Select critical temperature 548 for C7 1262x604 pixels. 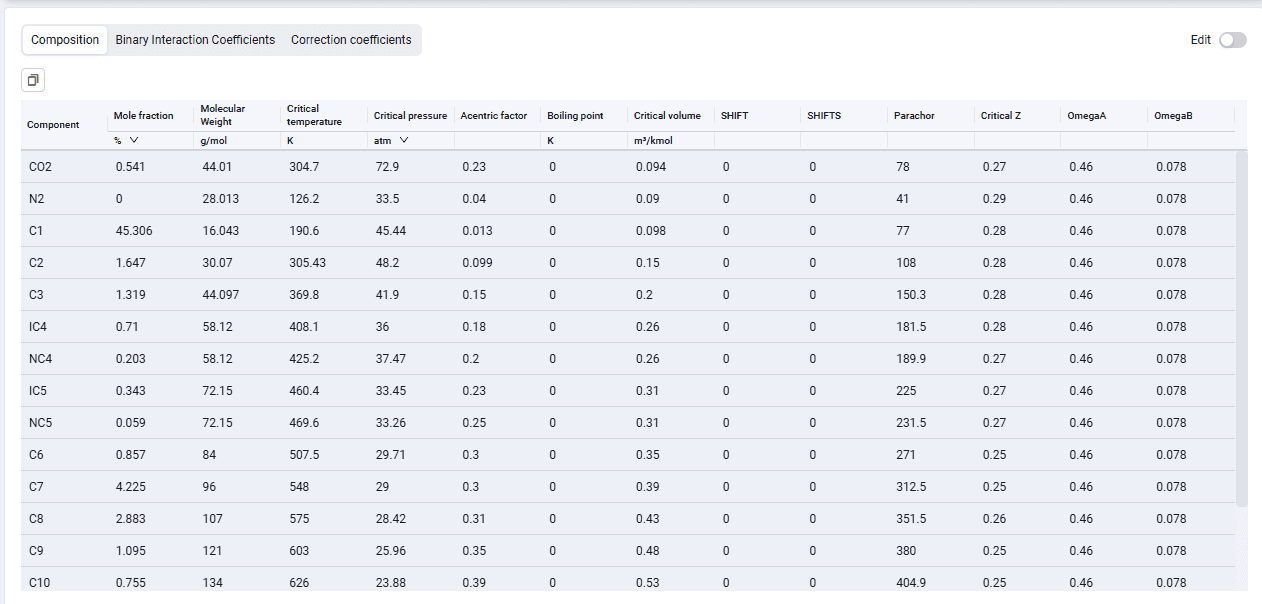[299, 487]
